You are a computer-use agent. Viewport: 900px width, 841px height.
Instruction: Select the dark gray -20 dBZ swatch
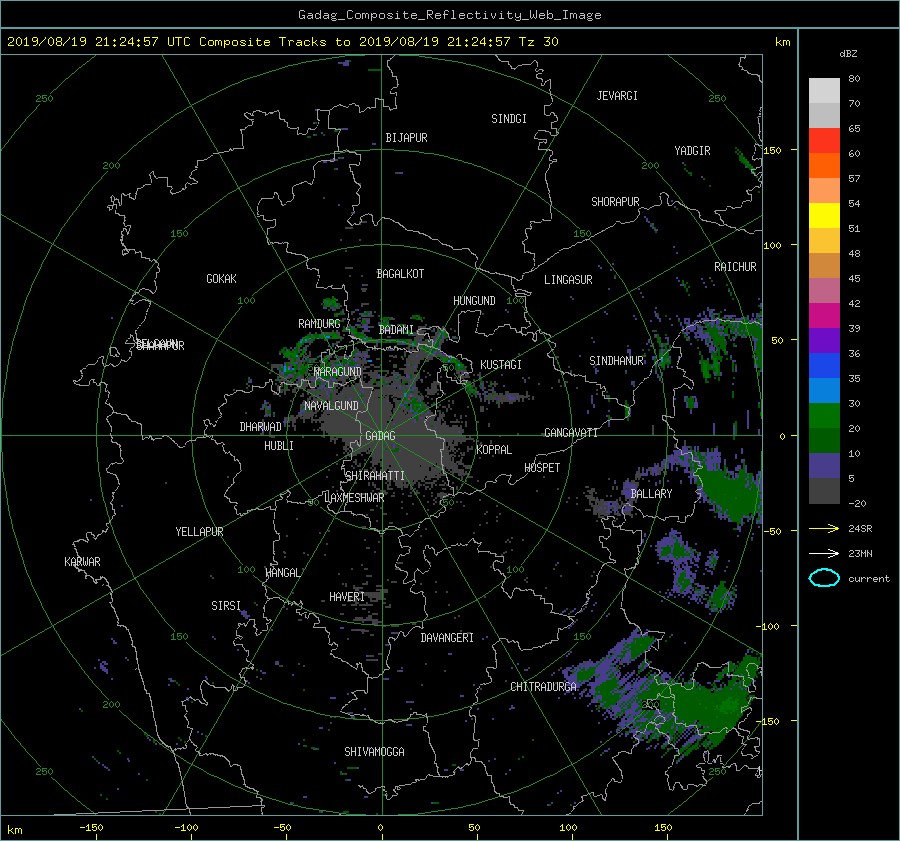click(824, 491)
